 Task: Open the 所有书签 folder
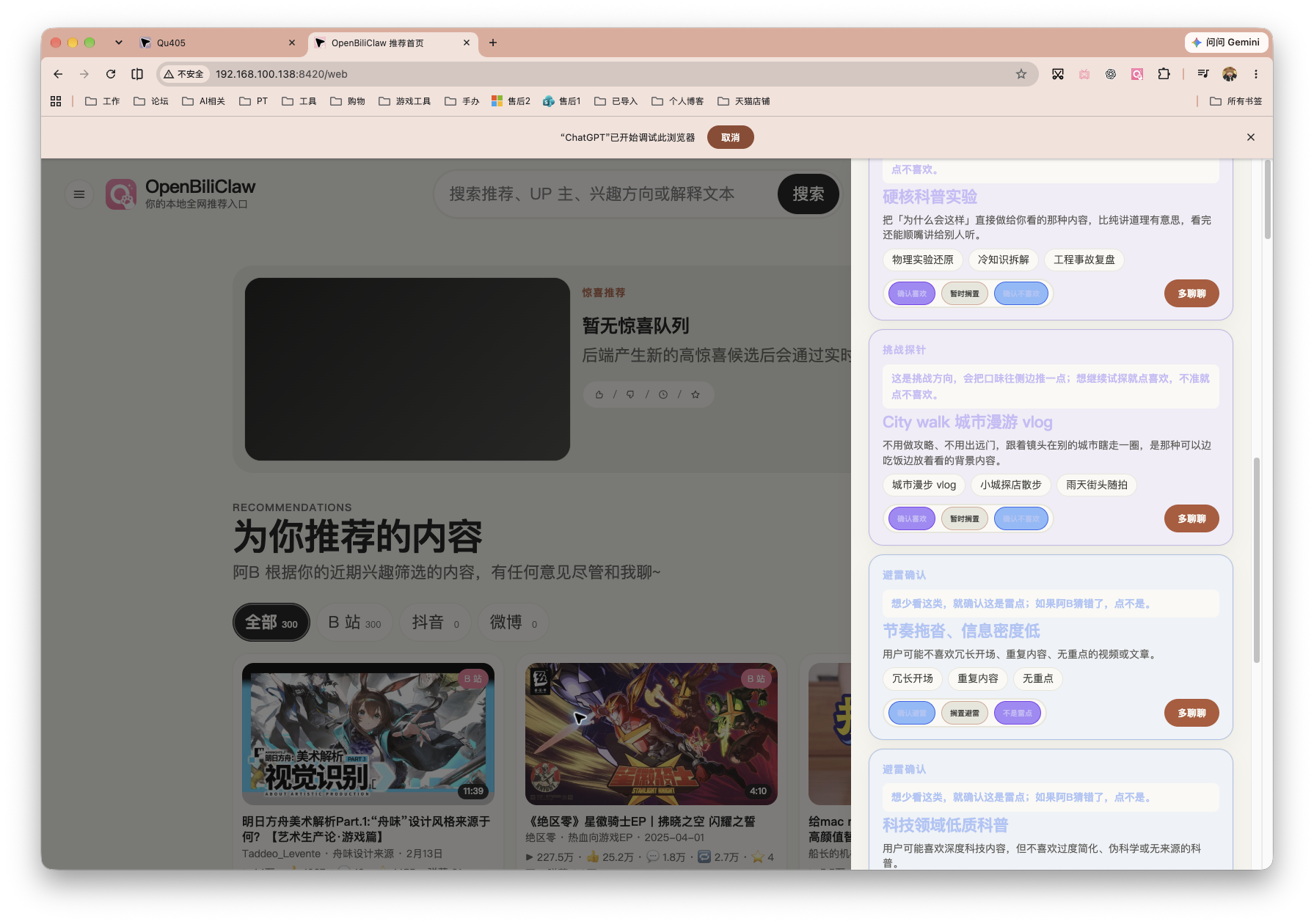(x=1236, y=101)
